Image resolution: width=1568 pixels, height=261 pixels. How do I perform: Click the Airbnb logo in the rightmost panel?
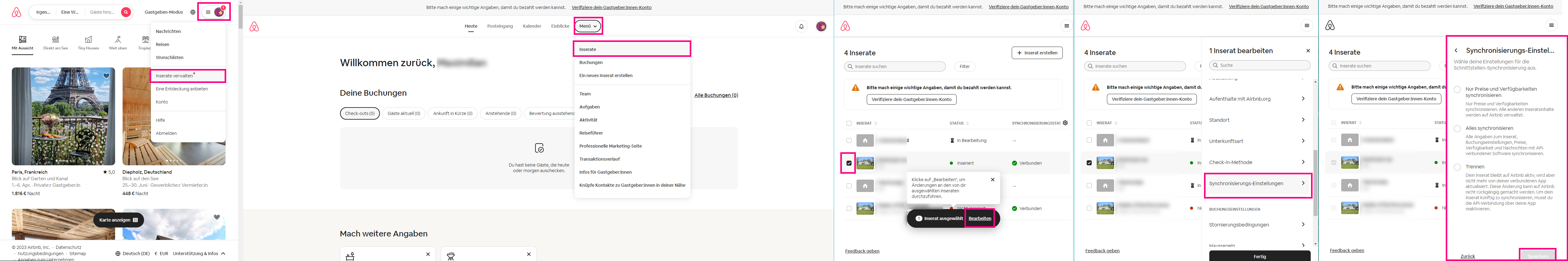(1330, 25)
